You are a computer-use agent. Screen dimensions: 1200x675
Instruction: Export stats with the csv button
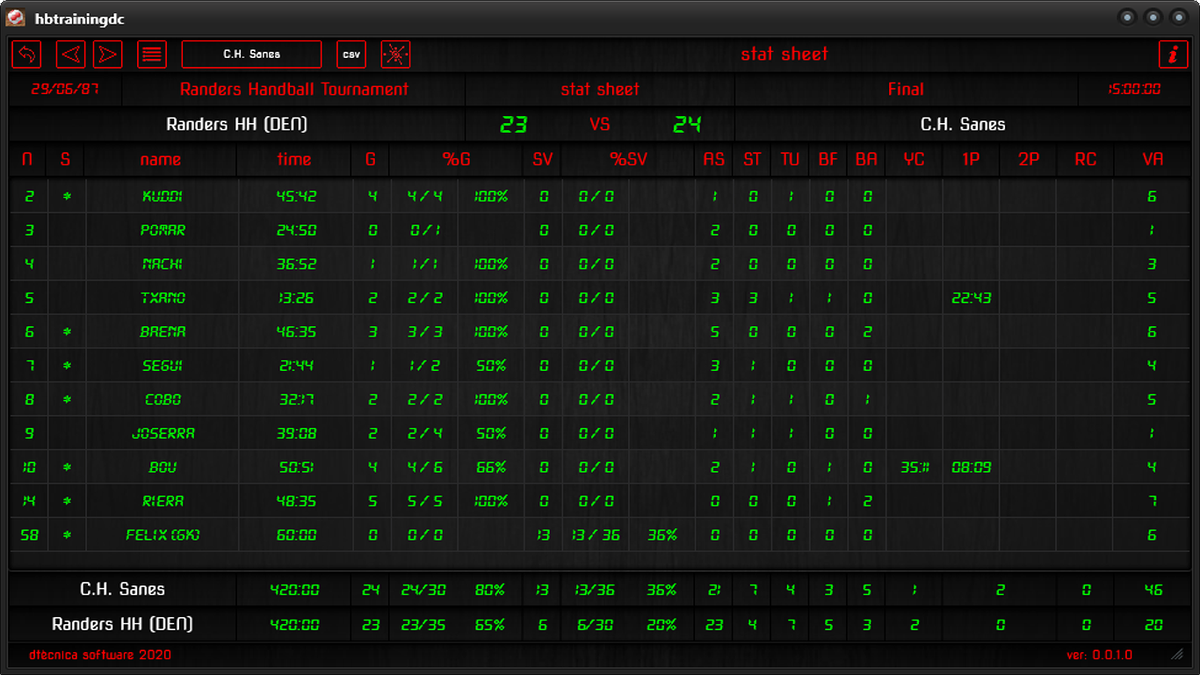click(x=352, y=54)
